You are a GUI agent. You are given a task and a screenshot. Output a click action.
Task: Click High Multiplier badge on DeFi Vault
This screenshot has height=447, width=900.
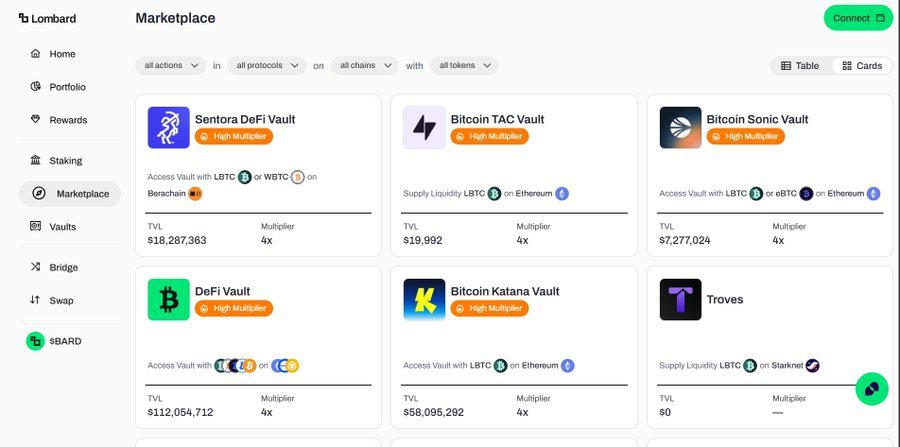tap(234, 308)
